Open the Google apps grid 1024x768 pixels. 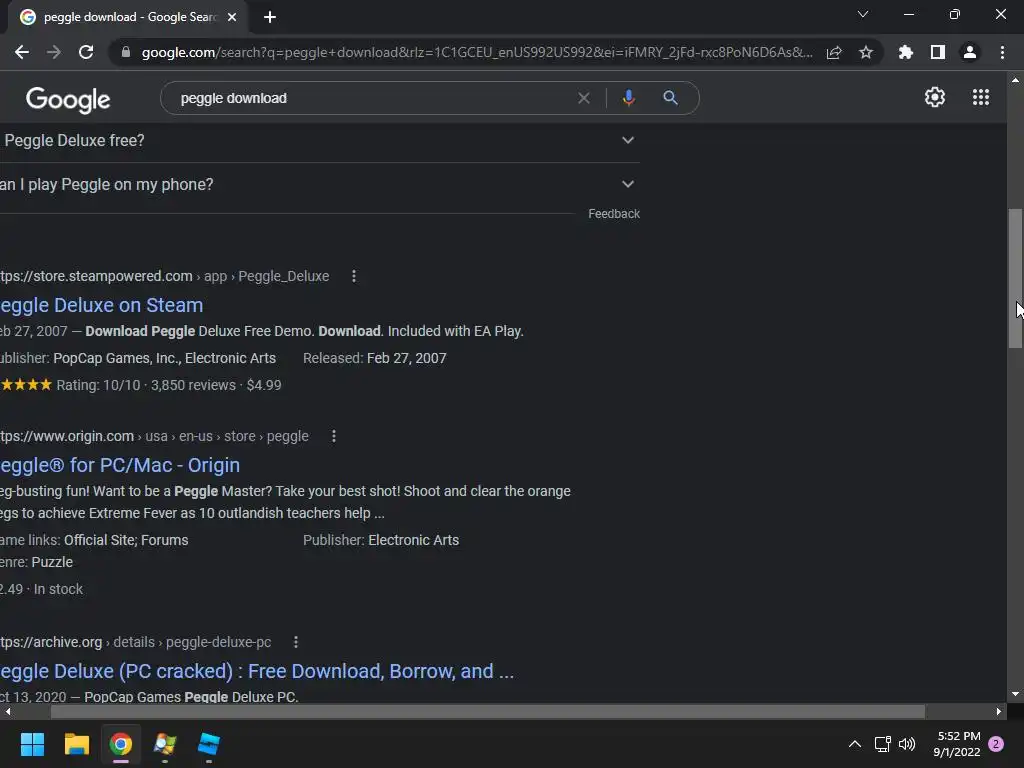tap(981, 97)
